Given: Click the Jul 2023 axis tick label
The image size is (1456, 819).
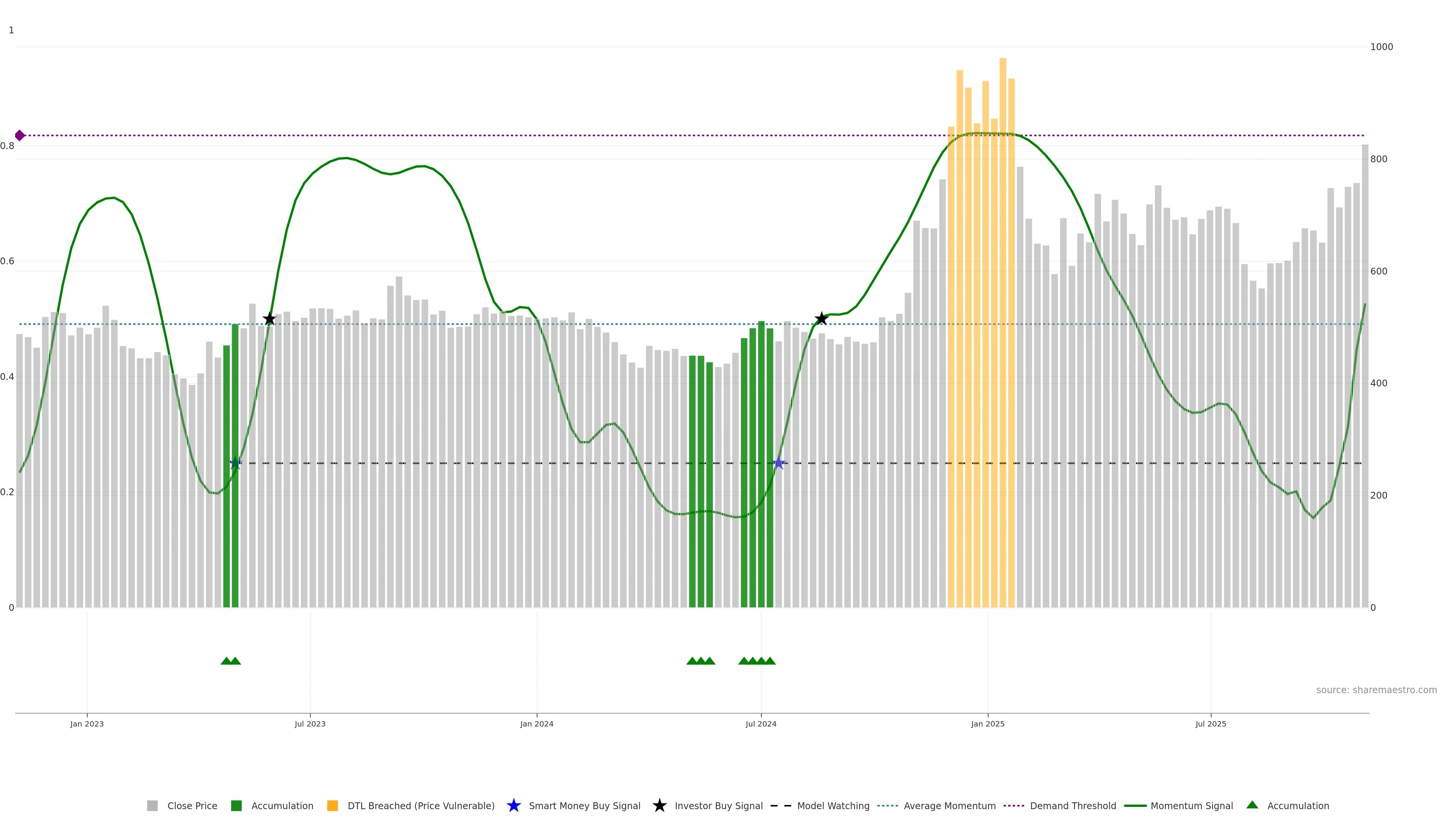Looking at the screenshot, I should 310,724.
